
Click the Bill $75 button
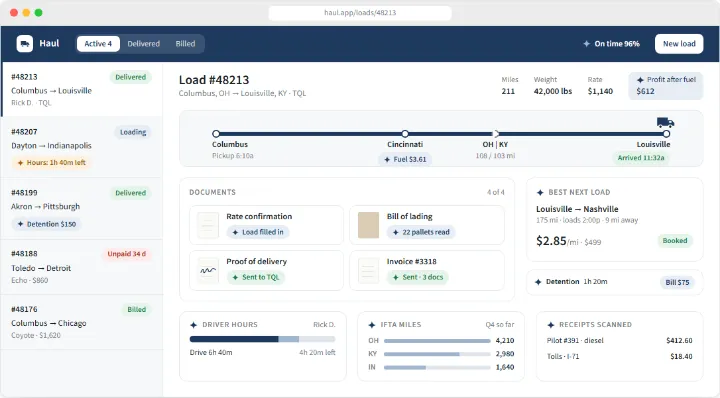[x=677, y=282]
